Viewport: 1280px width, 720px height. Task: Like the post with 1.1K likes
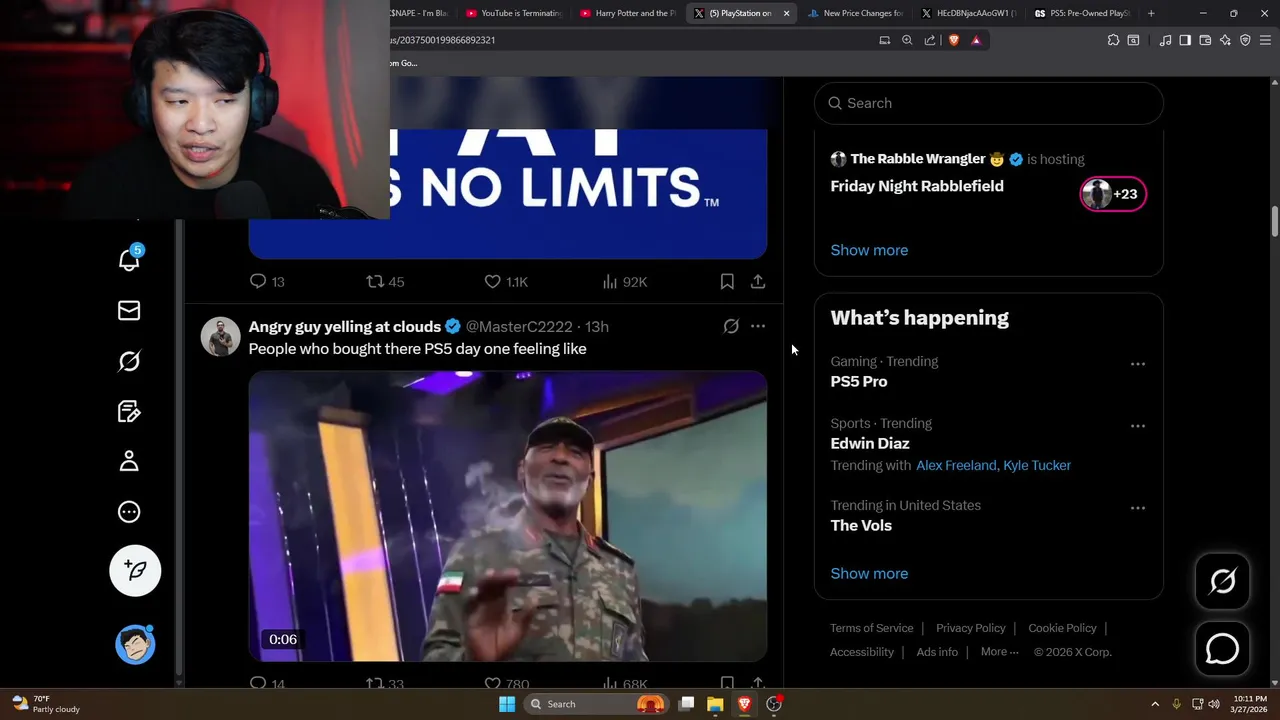point(506,282)
